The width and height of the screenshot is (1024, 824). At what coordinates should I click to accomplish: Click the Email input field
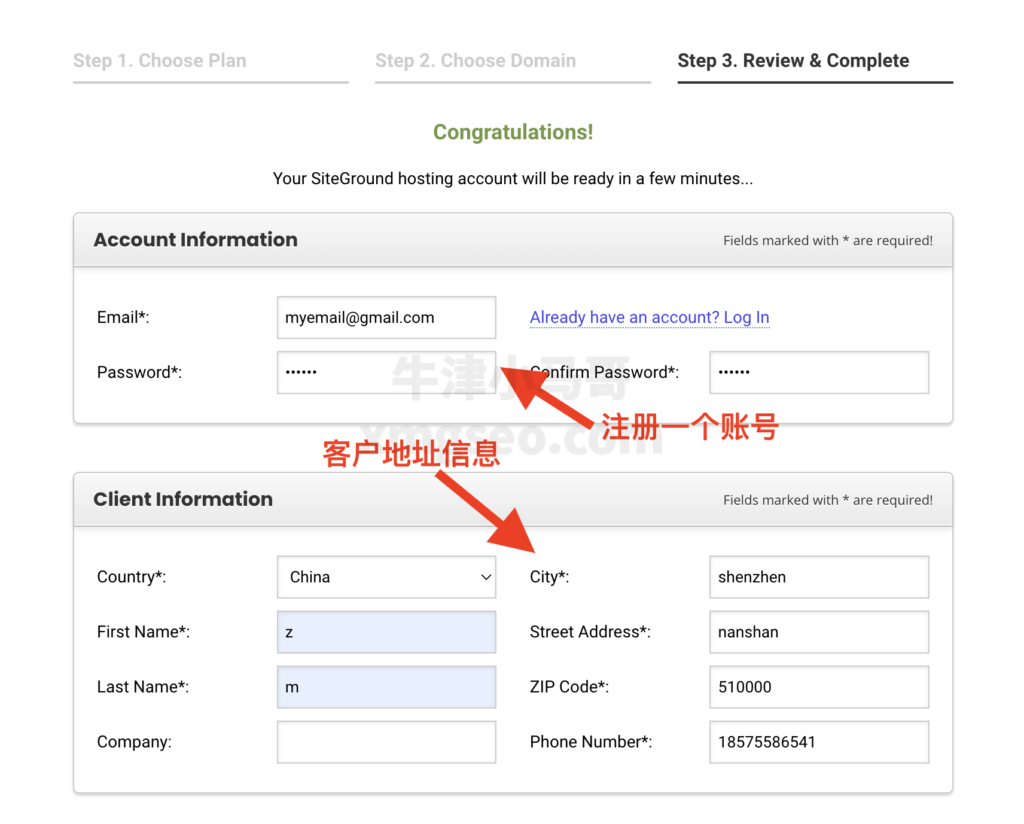coord(386,318)
